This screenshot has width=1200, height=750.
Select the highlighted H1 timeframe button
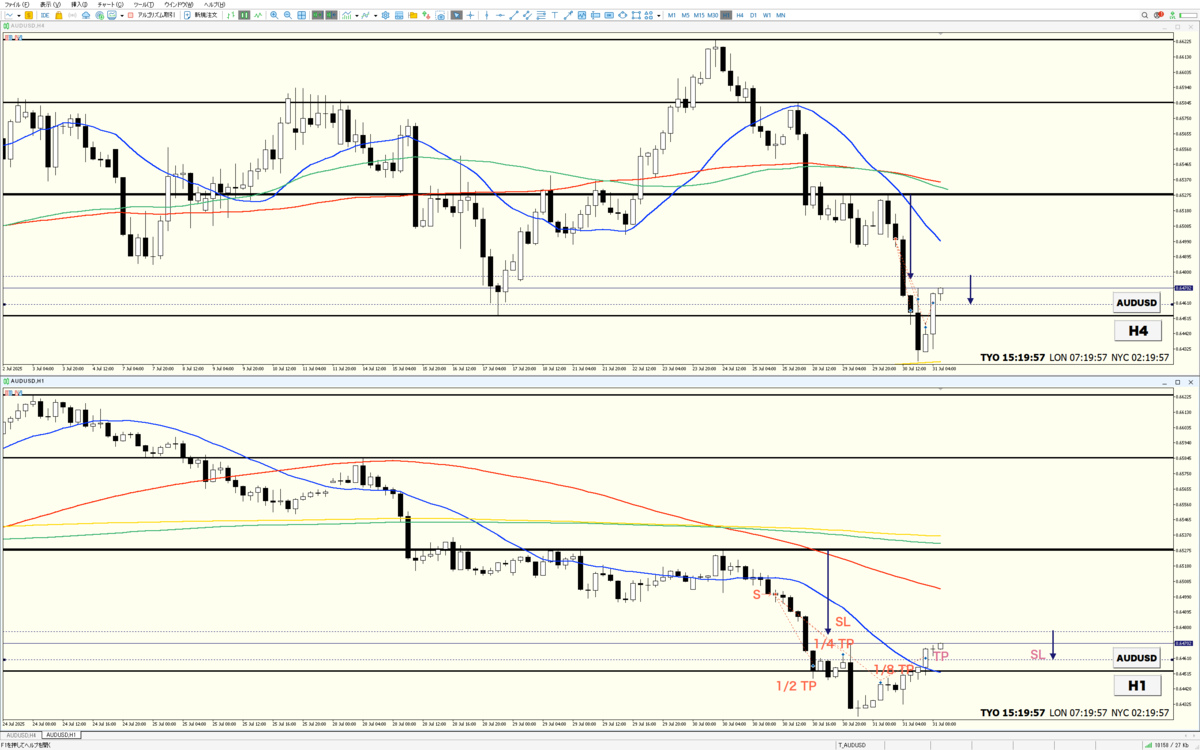coord(726,15)
